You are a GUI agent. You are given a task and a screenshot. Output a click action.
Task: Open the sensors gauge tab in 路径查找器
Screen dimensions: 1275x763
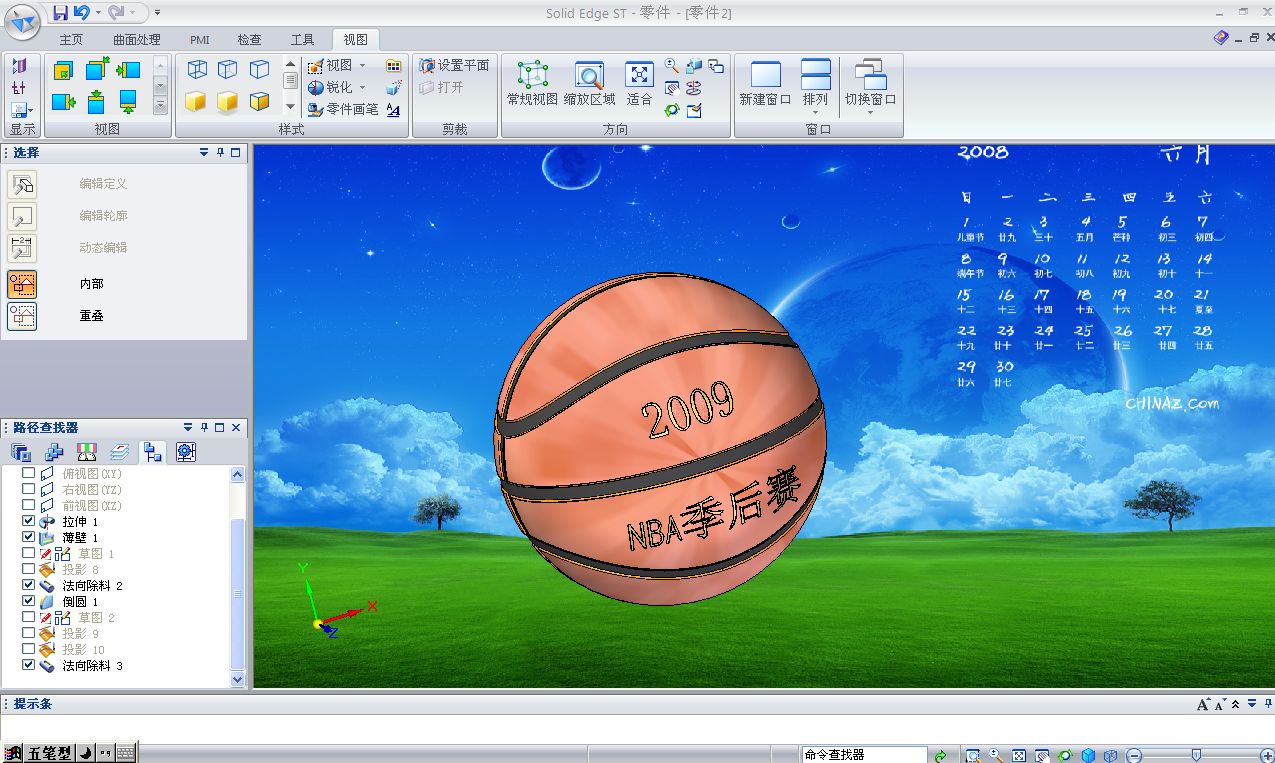click(86, 452)
